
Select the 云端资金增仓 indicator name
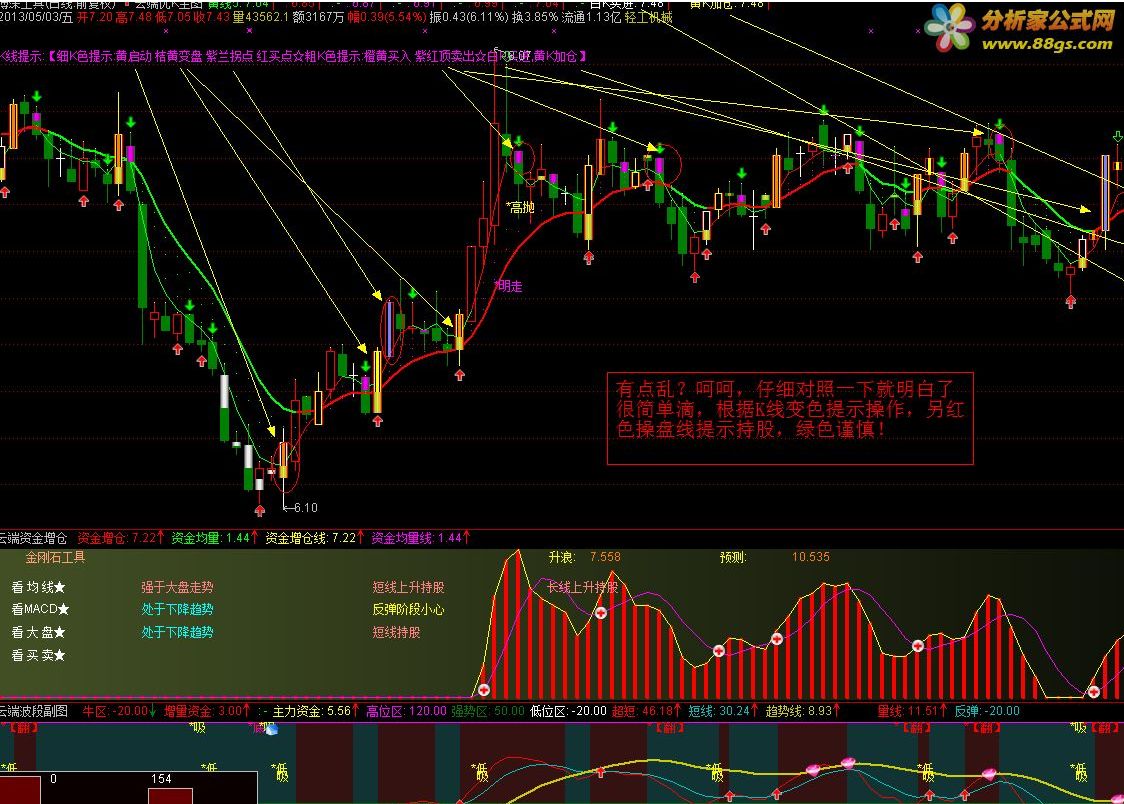coord(34,538)
